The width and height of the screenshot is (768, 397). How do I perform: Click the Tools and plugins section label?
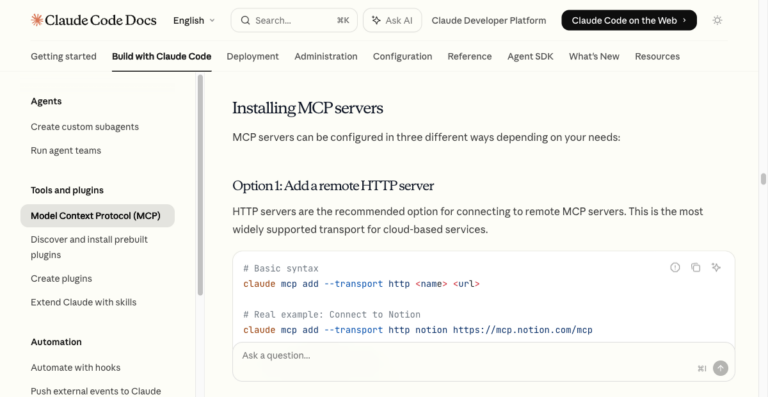67,190
